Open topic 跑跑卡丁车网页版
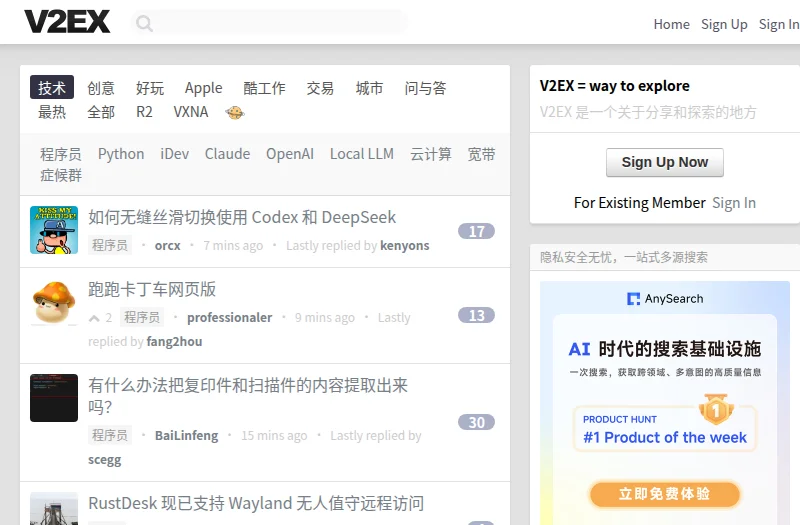Image resolution: width=800 pixels, height=525 pixels. [x=152, y=289]
